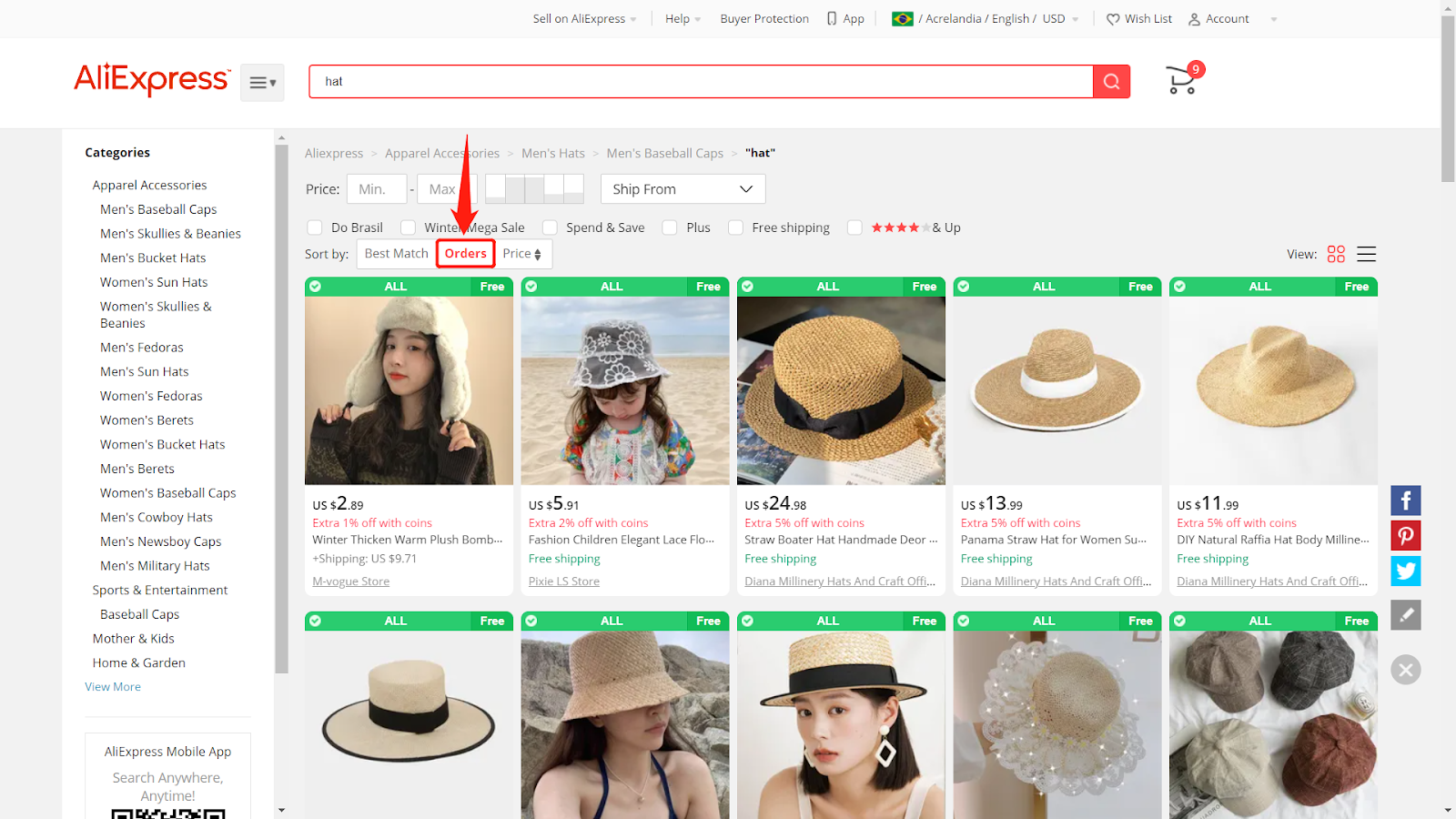Select Men's Bucket Hats category

(153, 258)
